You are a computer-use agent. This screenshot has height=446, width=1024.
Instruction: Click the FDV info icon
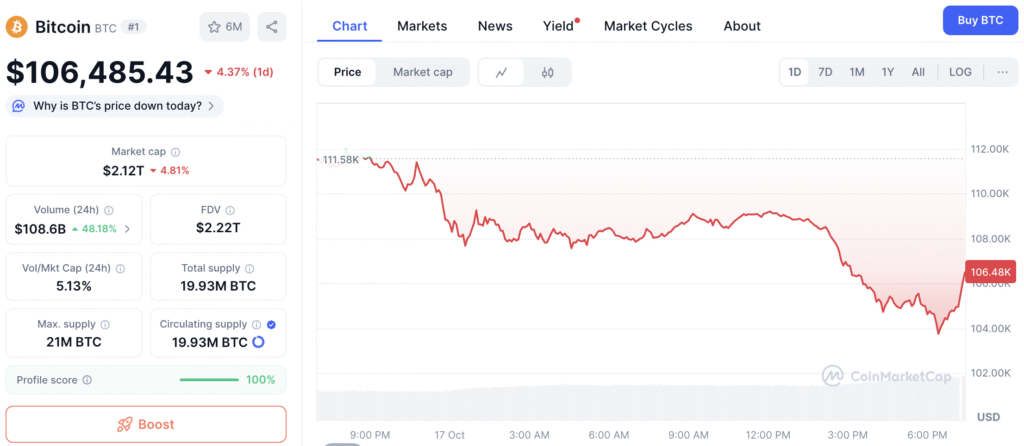point(233,210)
